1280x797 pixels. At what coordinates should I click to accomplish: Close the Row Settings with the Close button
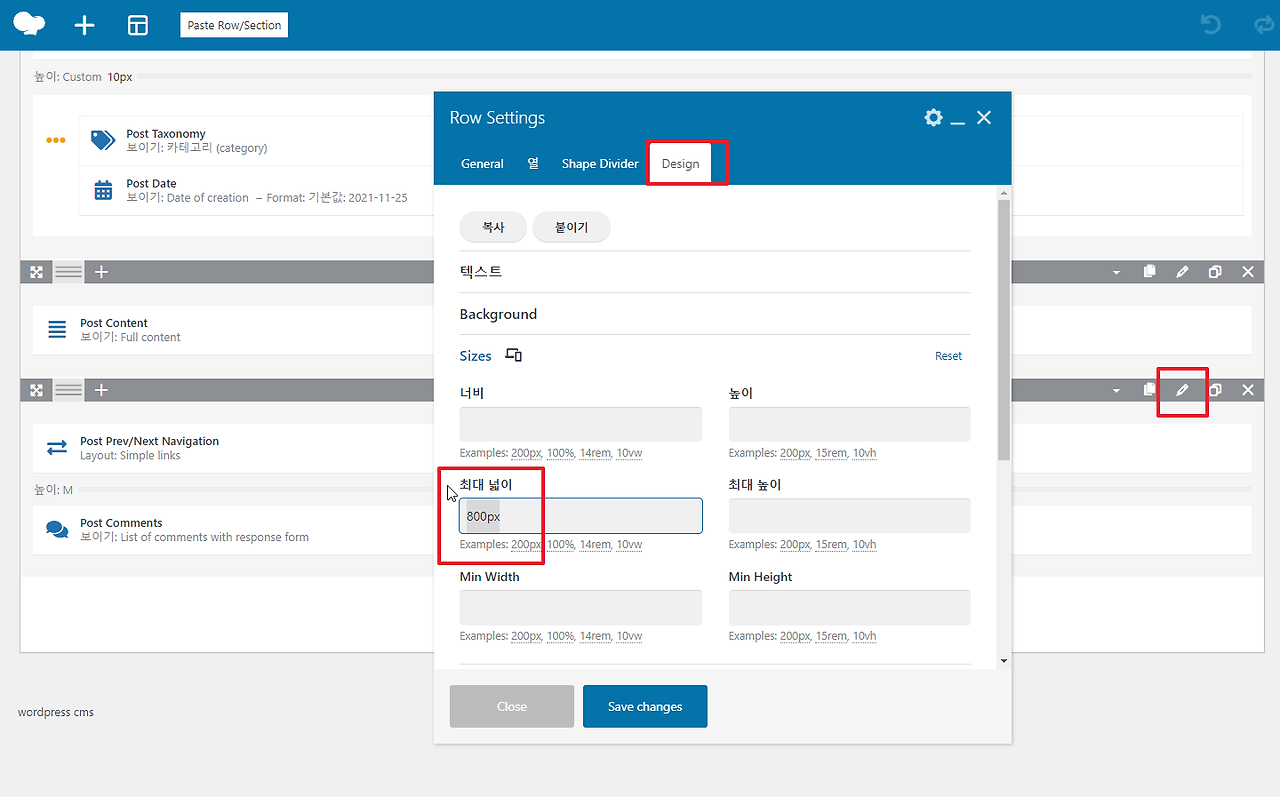click(x=512, y=706)
